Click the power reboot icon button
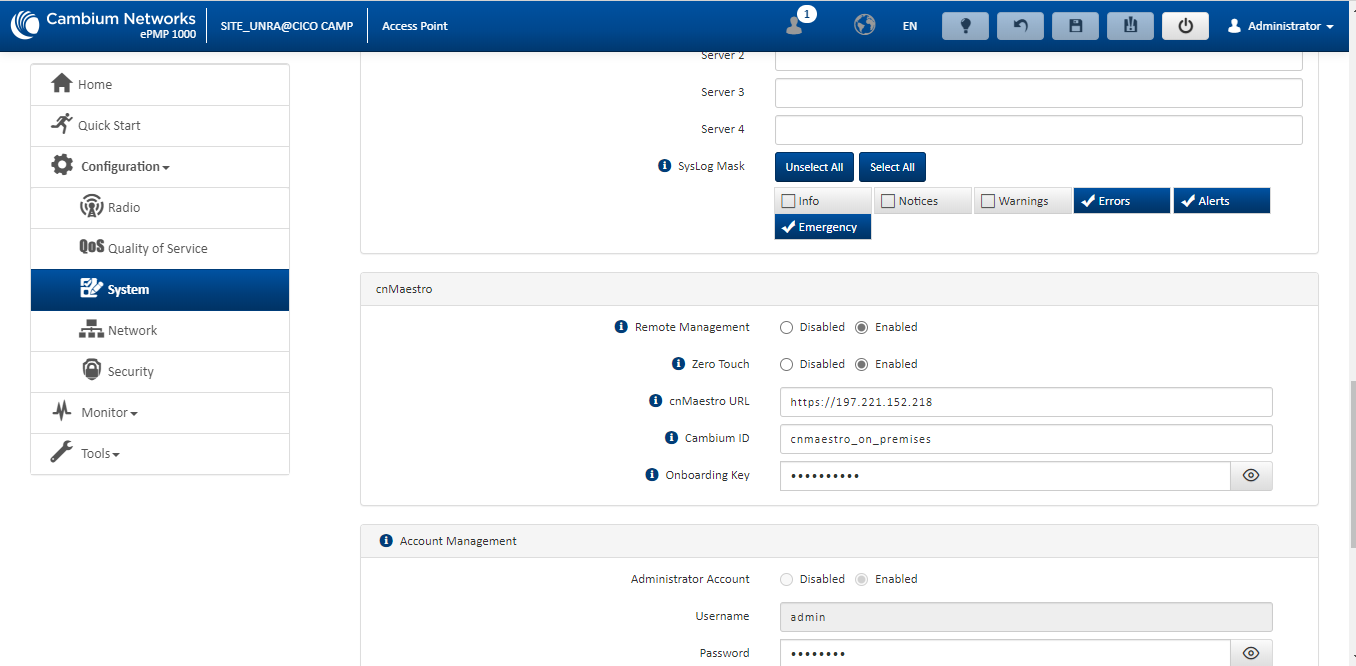 (x=1185, y=26)
